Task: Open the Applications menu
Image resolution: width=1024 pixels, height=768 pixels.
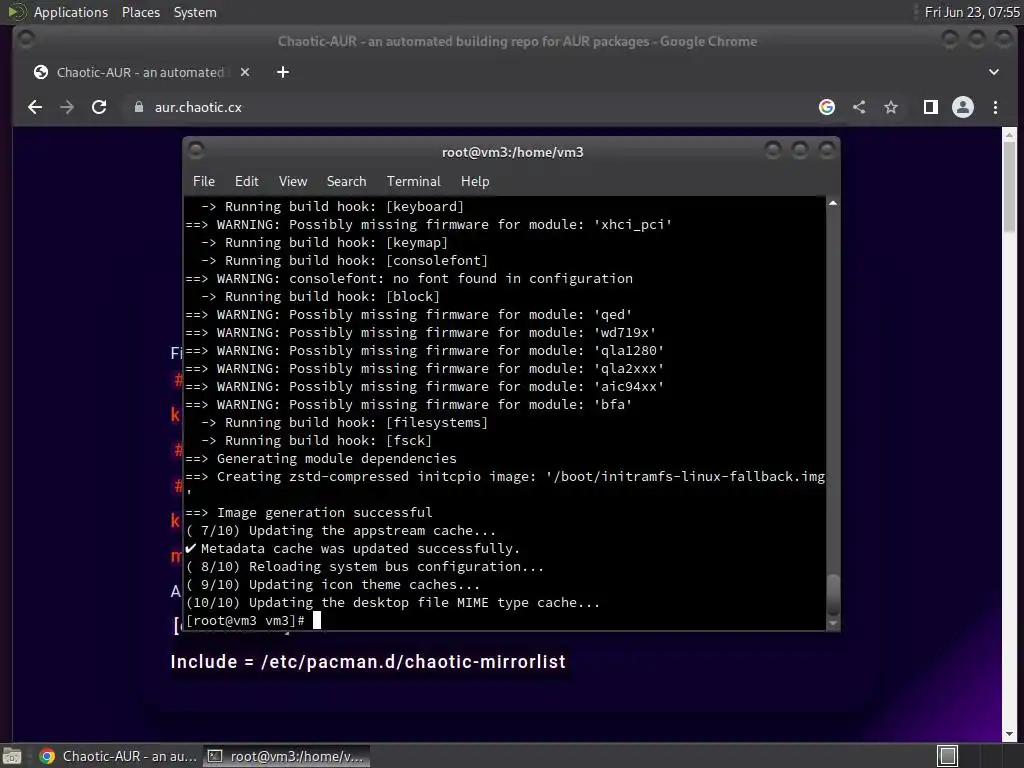Action: [x=71, y=12]
